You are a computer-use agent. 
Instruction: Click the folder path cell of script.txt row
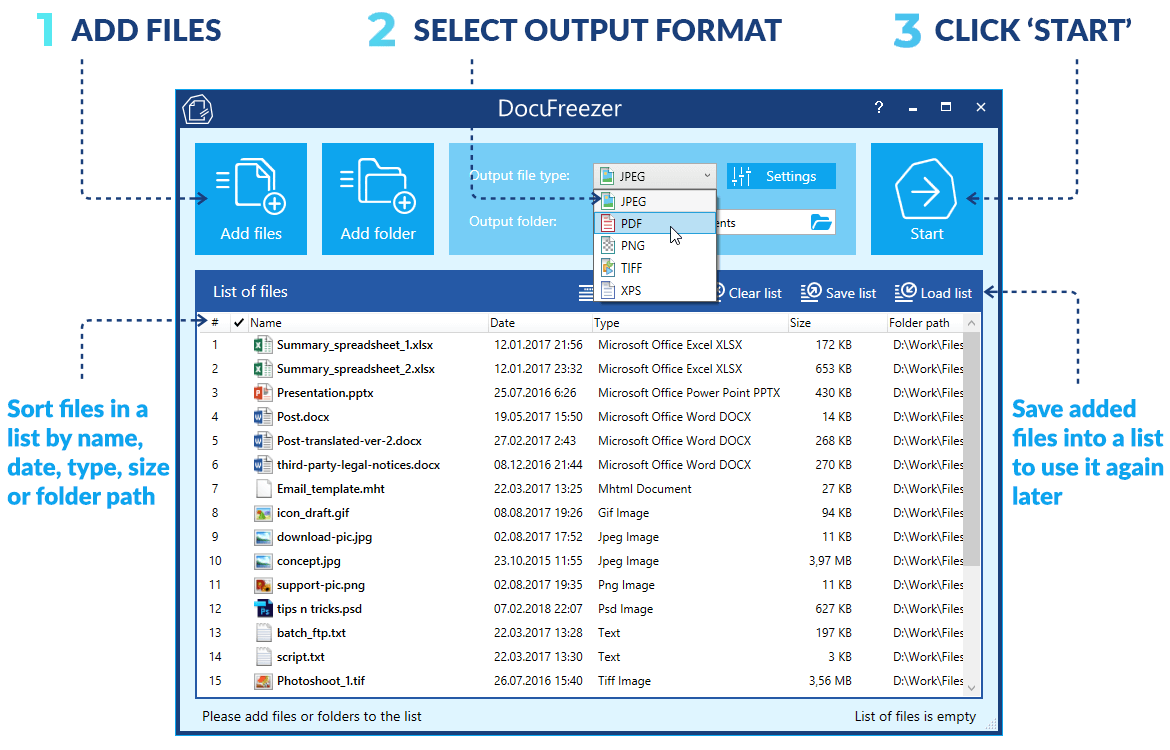[928, 657]
